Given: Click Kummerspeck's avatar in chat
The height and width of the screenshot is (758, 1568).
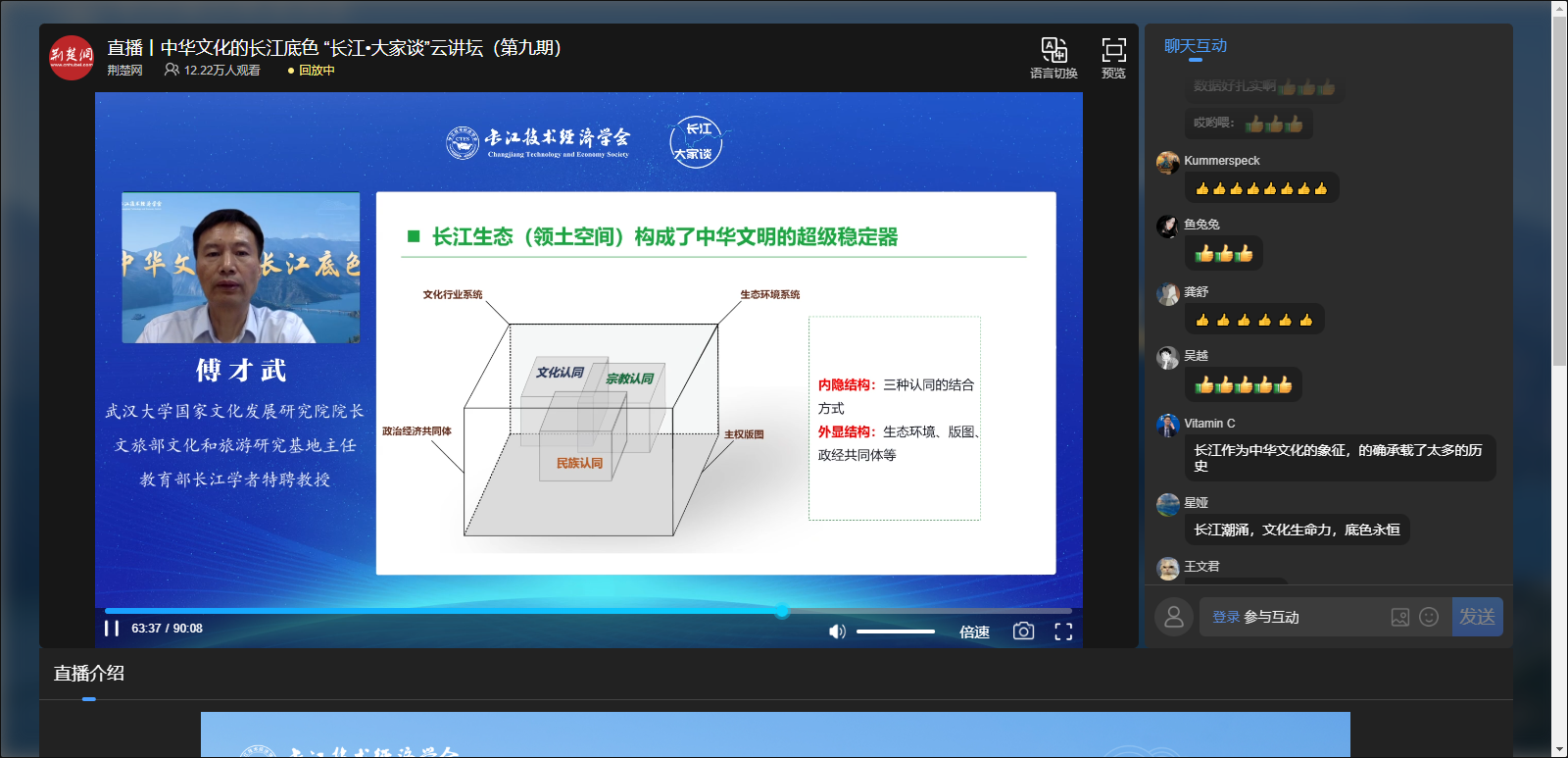Looking at the screenshot, I should coord(1167,162).
